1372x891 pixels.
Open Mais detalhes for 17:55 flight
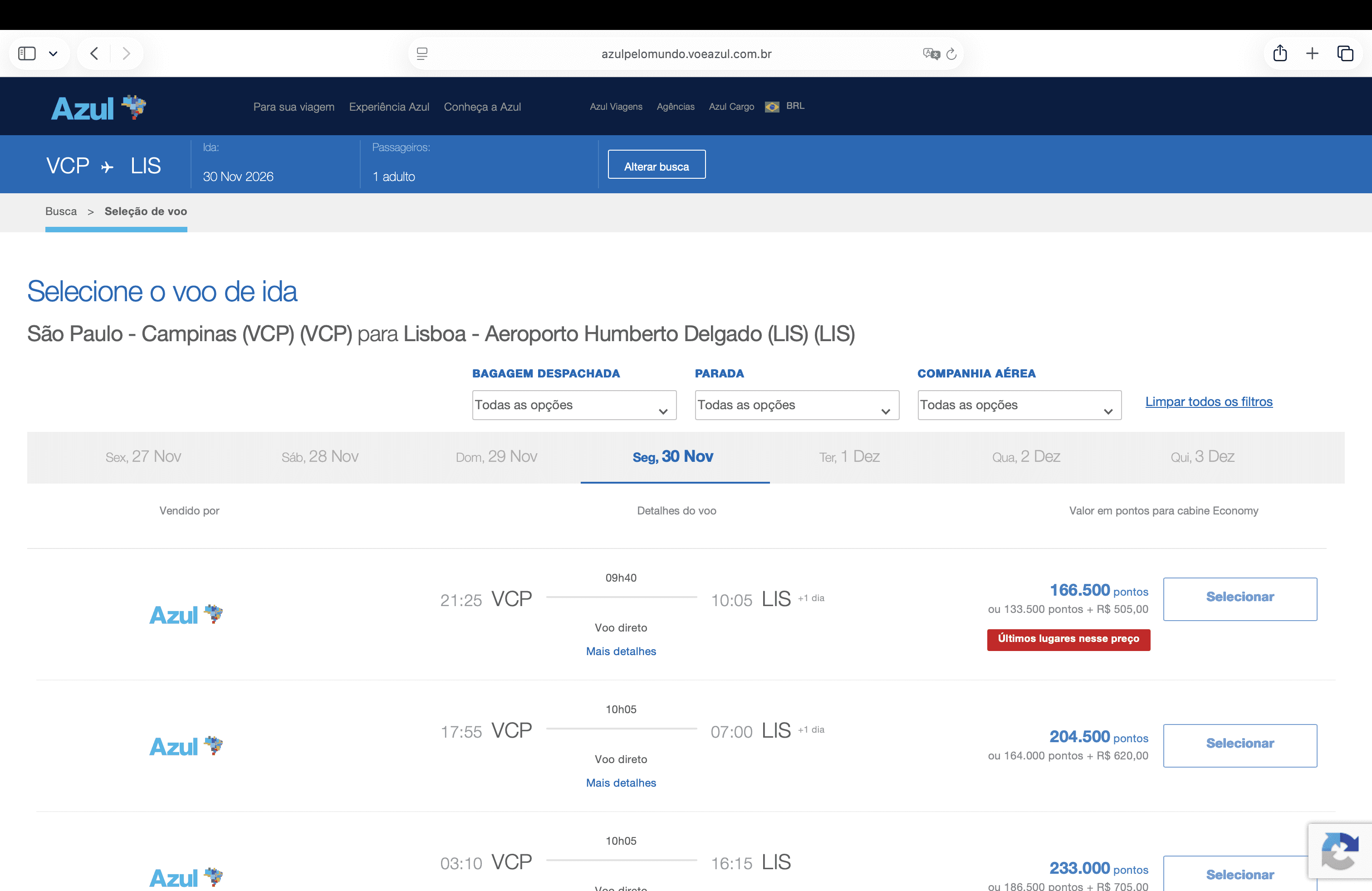[621, 783]
